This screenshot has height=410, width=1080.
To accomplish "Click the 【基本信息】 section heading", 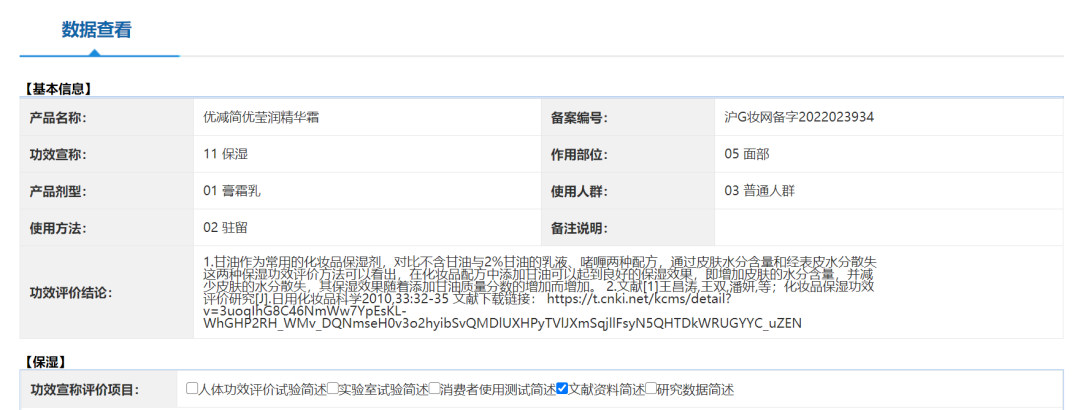I will (62, 88).
